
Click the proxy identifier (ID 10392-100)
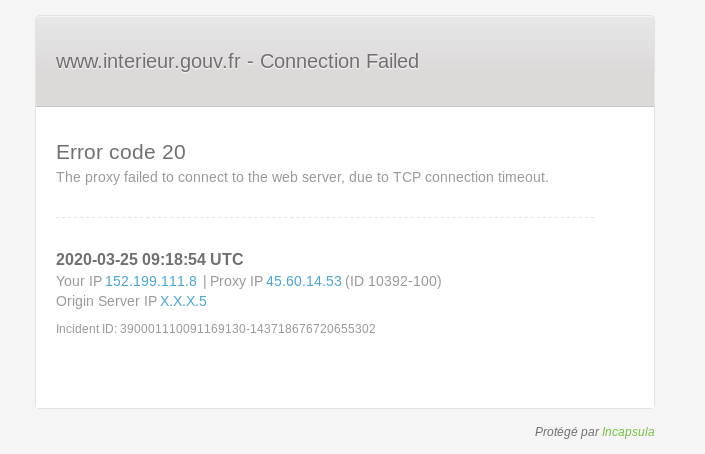393,281
